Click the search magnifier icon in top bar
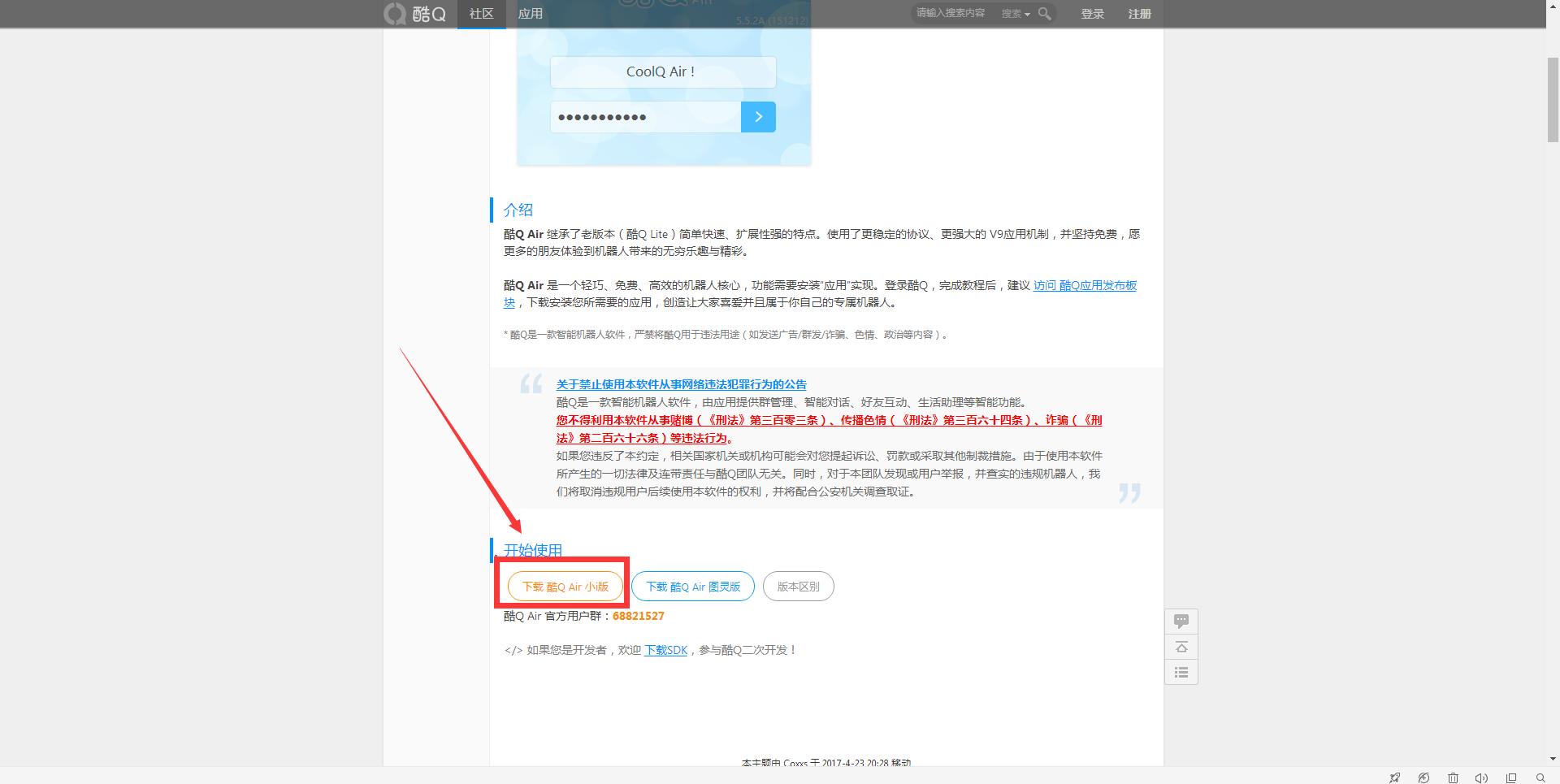The height and width of the screenshot is (784, 1560). click(1045, 14)
